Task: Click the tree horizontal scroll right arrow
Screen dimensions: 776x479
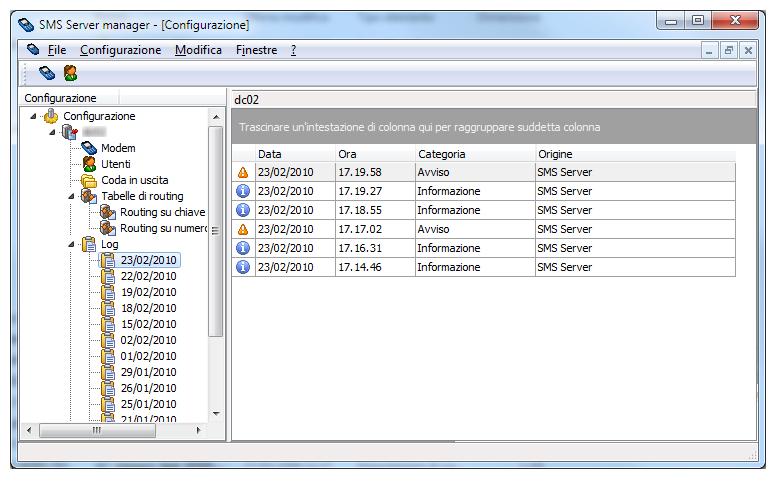Action: (x=198, y=430)
